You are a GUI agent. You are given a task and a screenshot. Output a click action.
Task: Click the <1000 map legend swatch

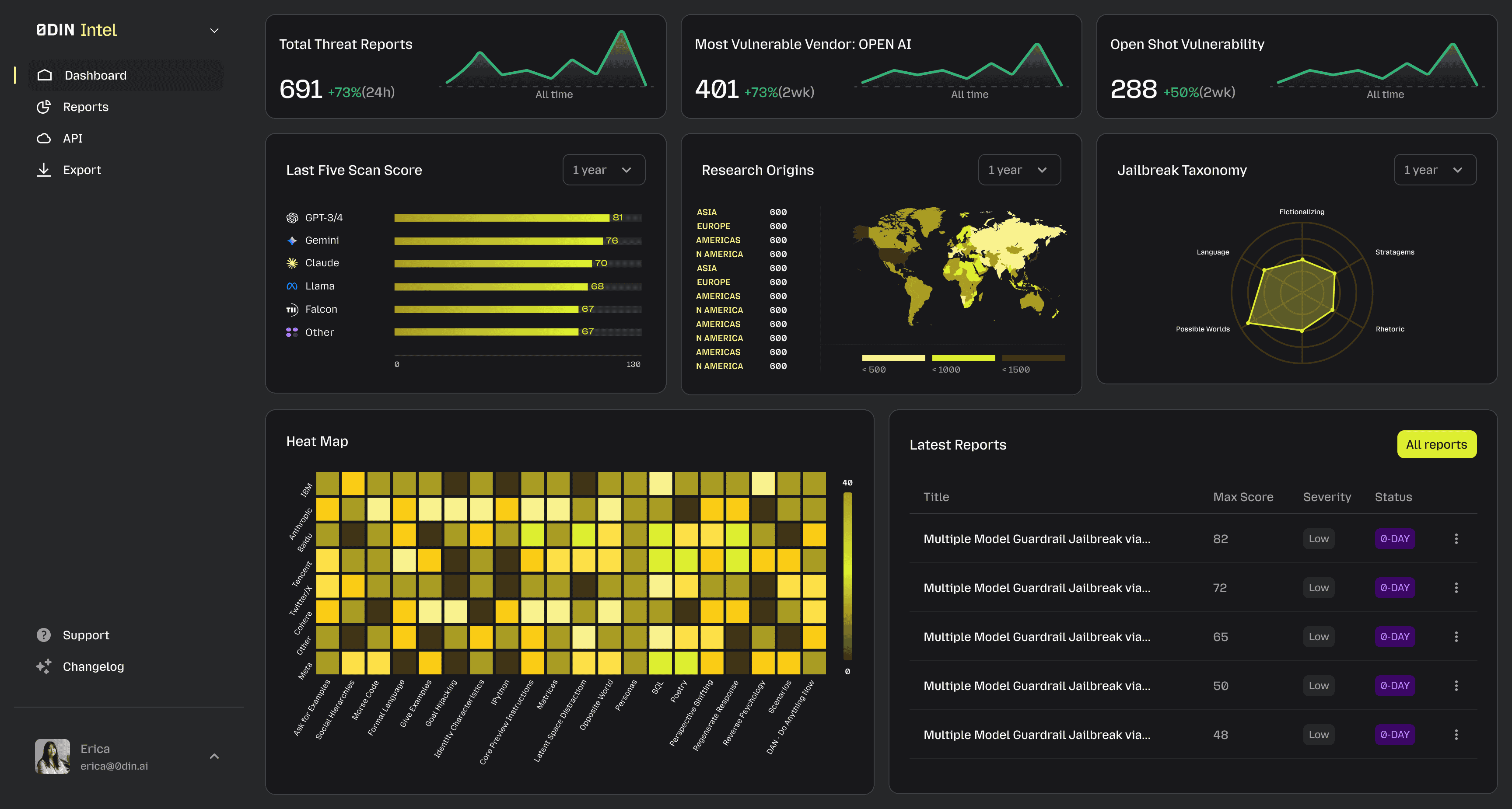tap(963, 358)
